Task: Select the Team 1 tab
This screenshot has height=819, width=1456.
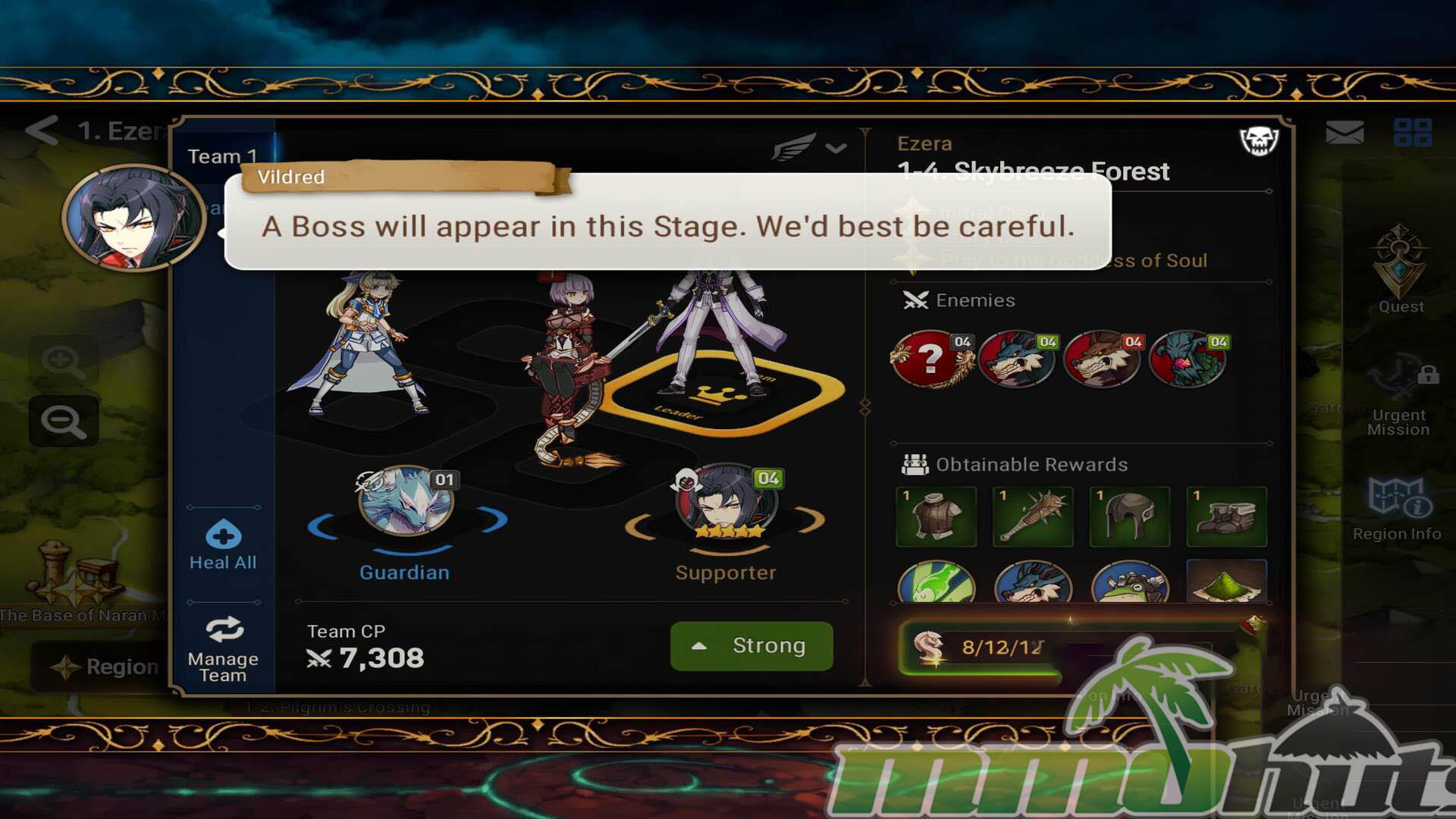Action: (222, 156)
